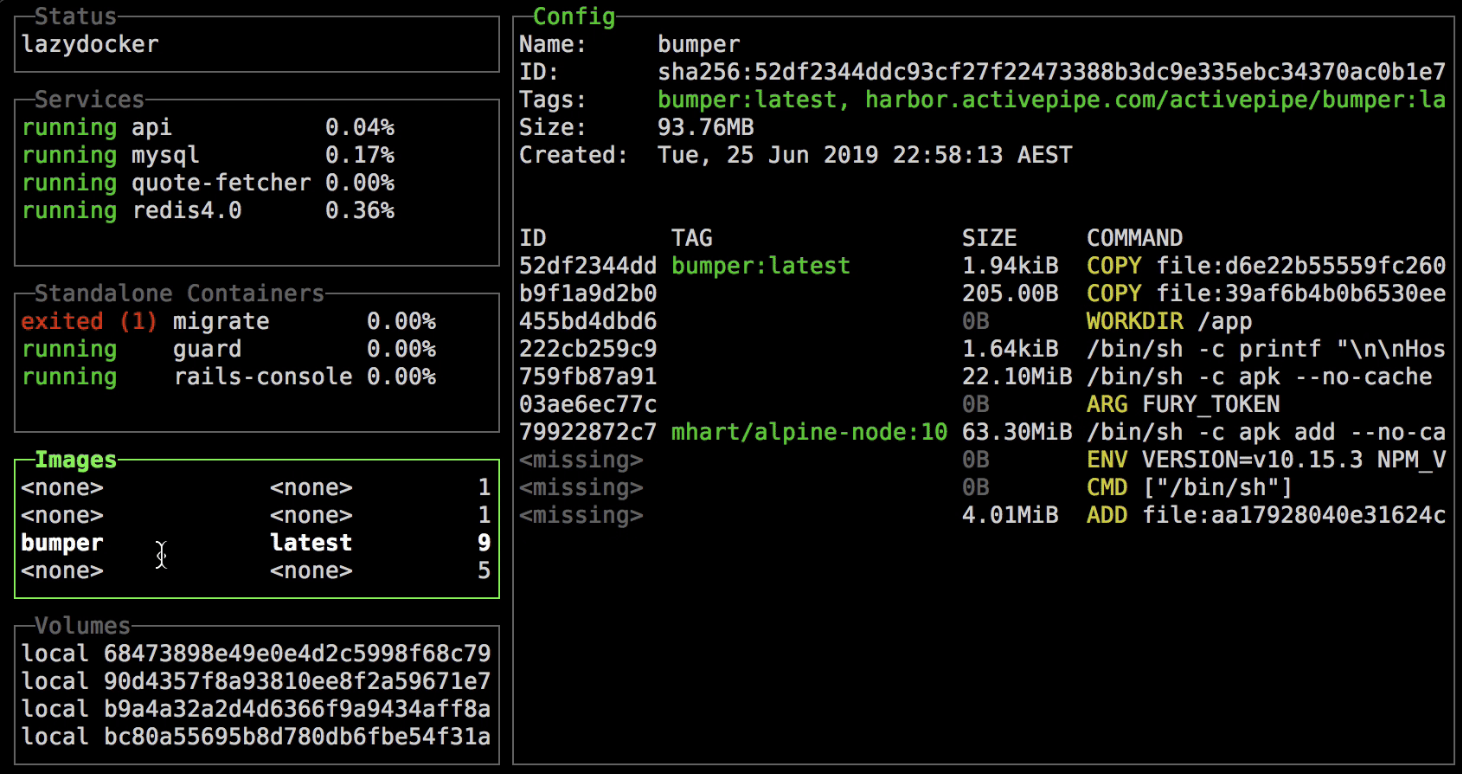The height and width of the screenshot is (774, 1462).
Task: Click the Config tab header
Action: 573,17
